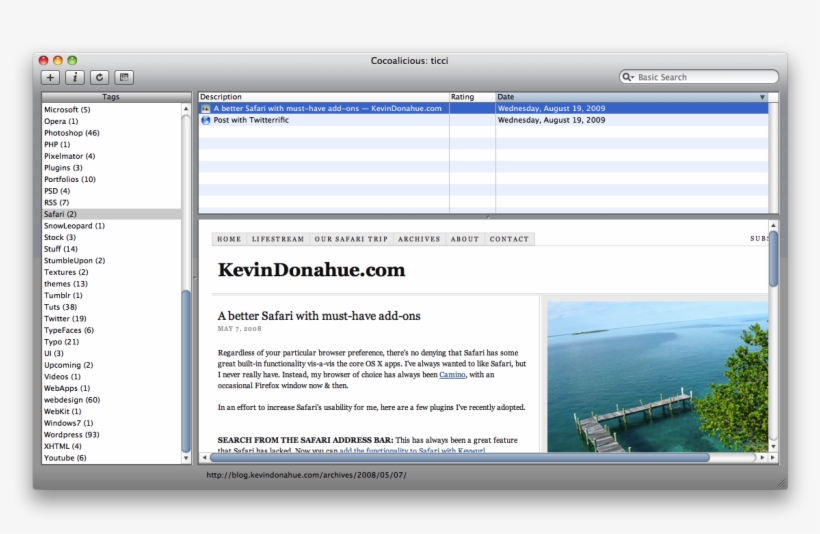This screenshot has height=534, width=820.
Task: Open the OUR SAFARI TRIP tab
Action: tap(351, 239)
